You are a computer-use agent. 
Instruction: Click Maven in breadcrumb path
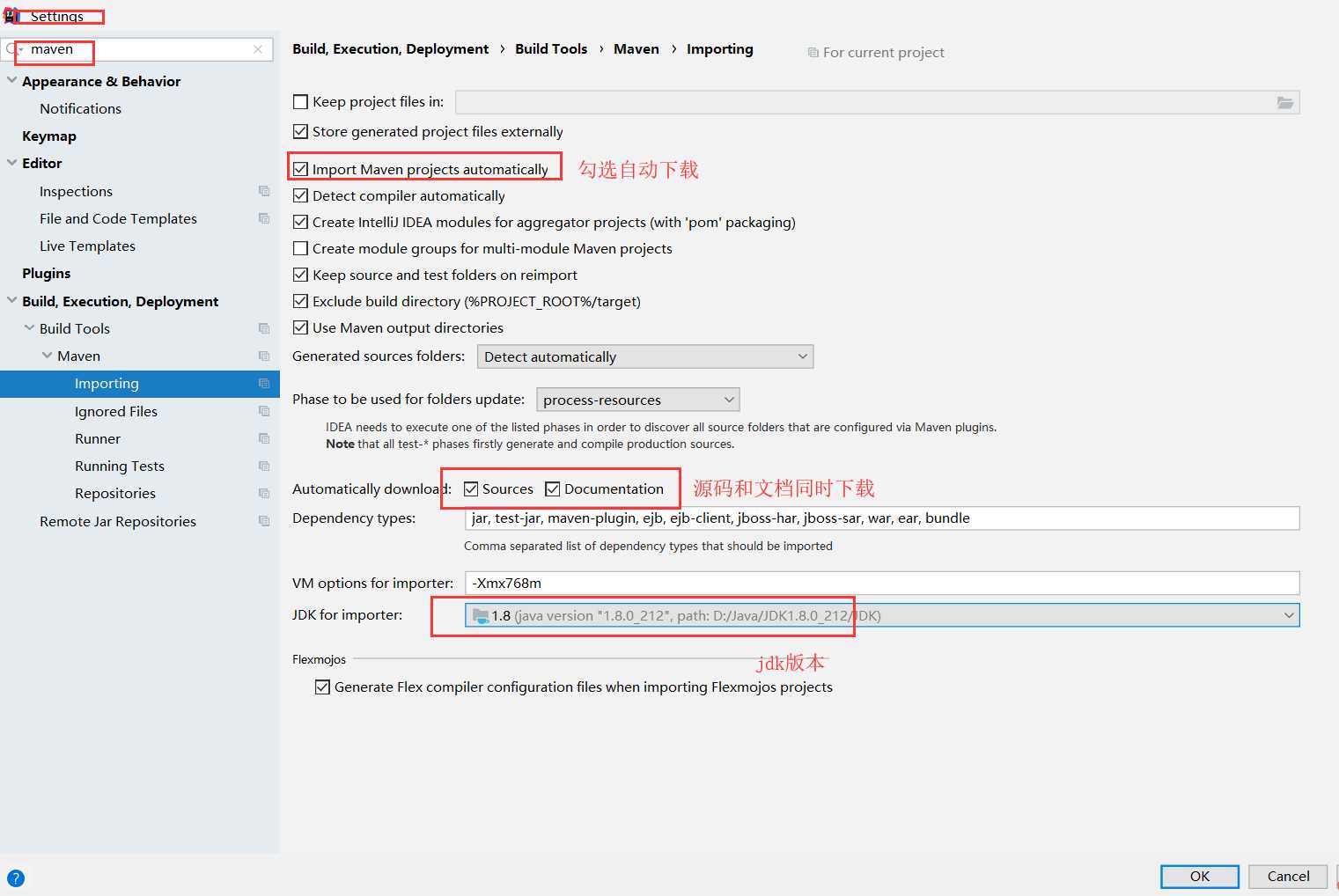pos(636,48)
